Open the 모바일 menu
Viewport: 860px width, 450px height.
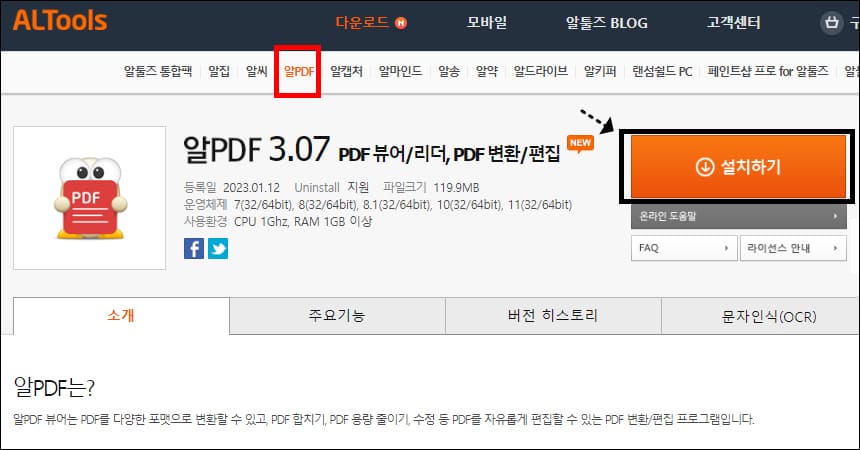point(486,22)
